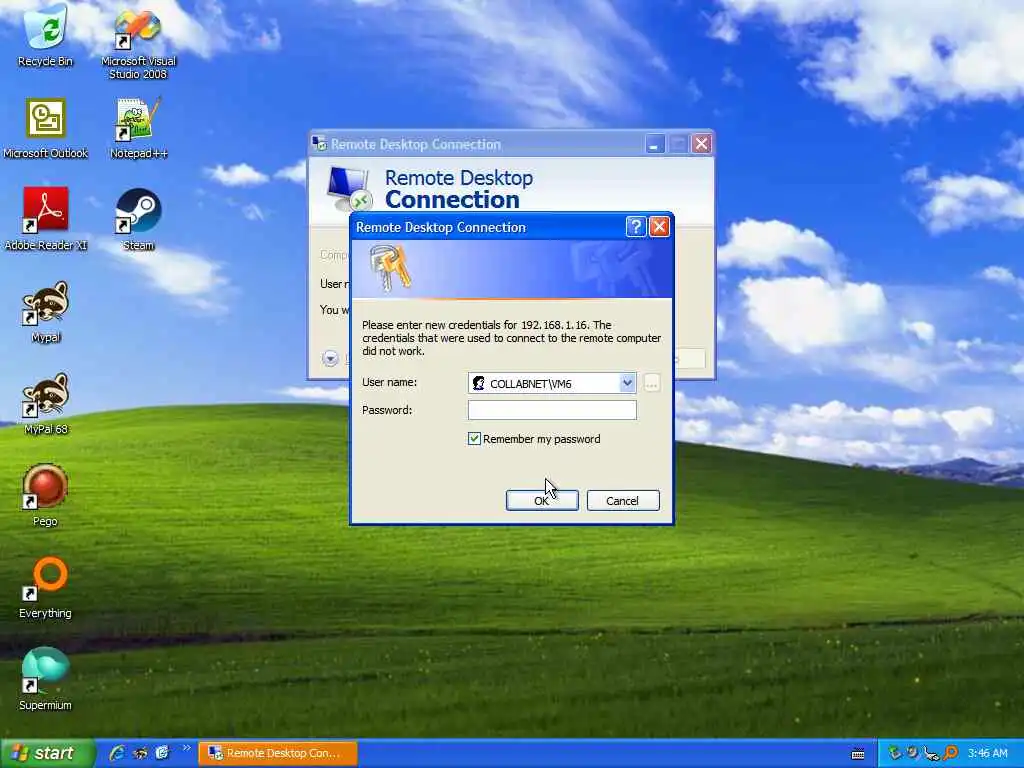Click the Start button

[47, 753]
